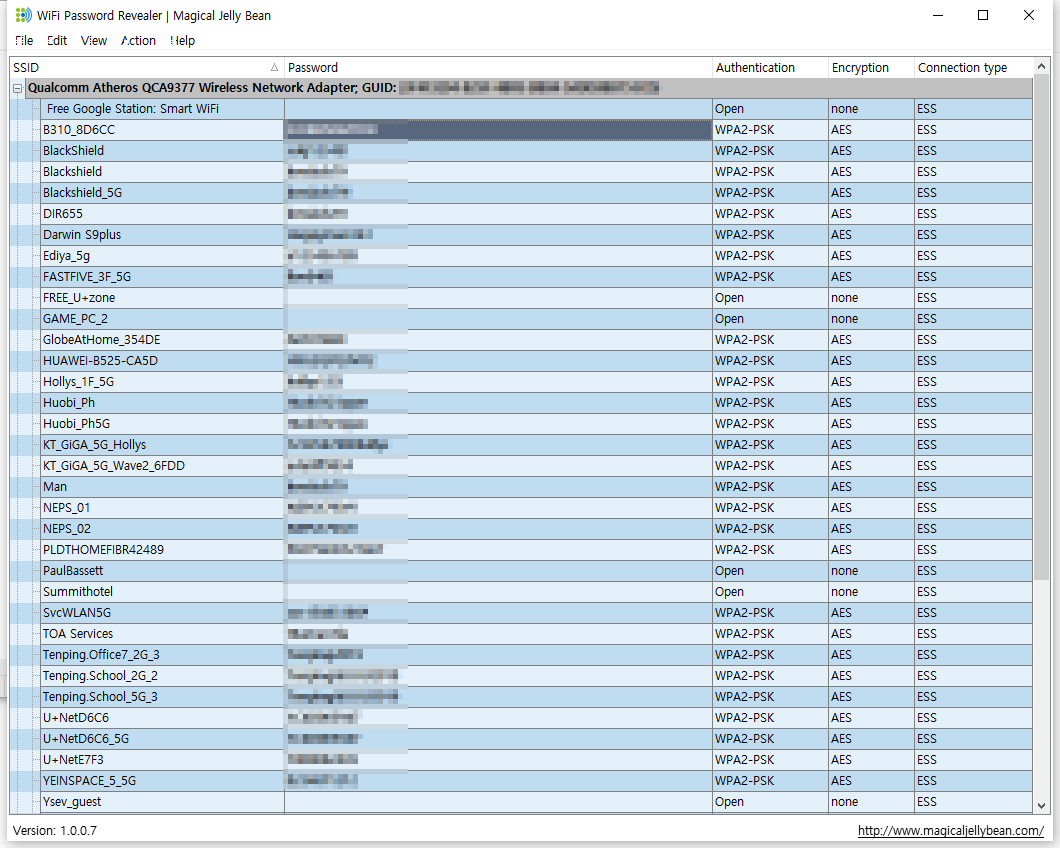The height and width of the screenshot is (848, 1060).
Task: Click the none encryption cell for GAME_PC_2
Action: point(871,319)
